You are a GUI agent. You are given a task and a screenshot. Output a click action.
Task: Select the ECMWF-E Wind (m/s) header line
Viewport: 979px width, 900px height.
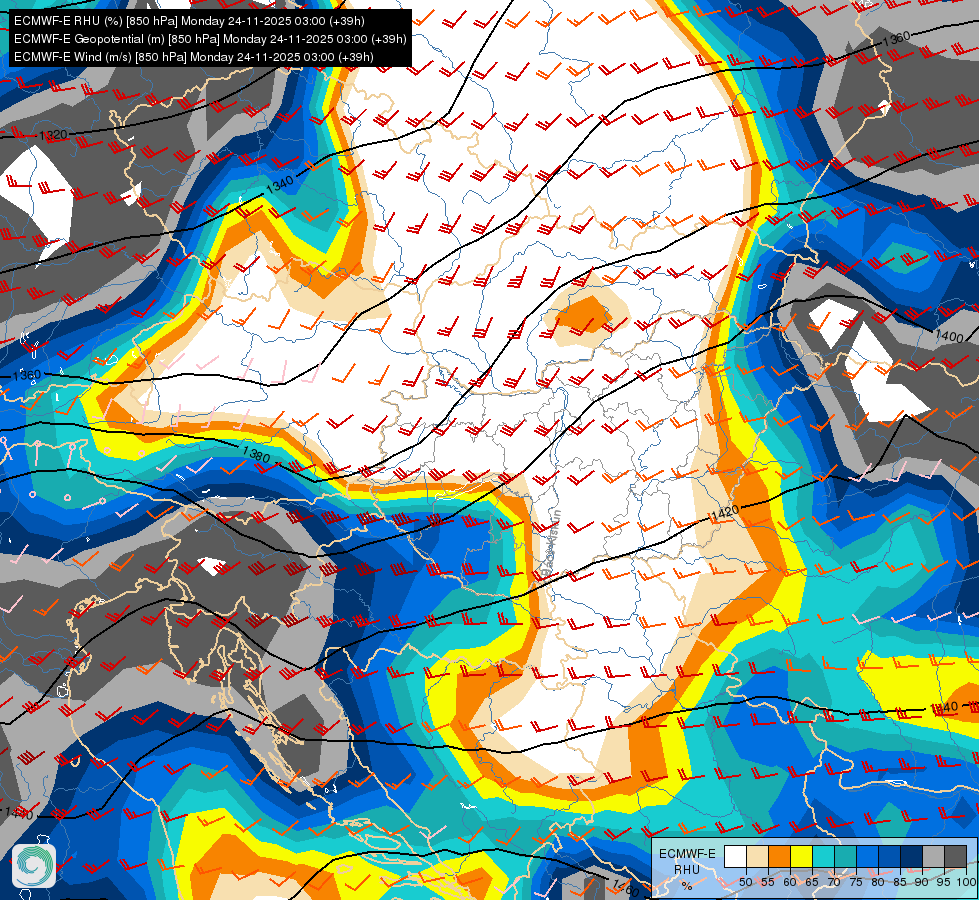194,57
